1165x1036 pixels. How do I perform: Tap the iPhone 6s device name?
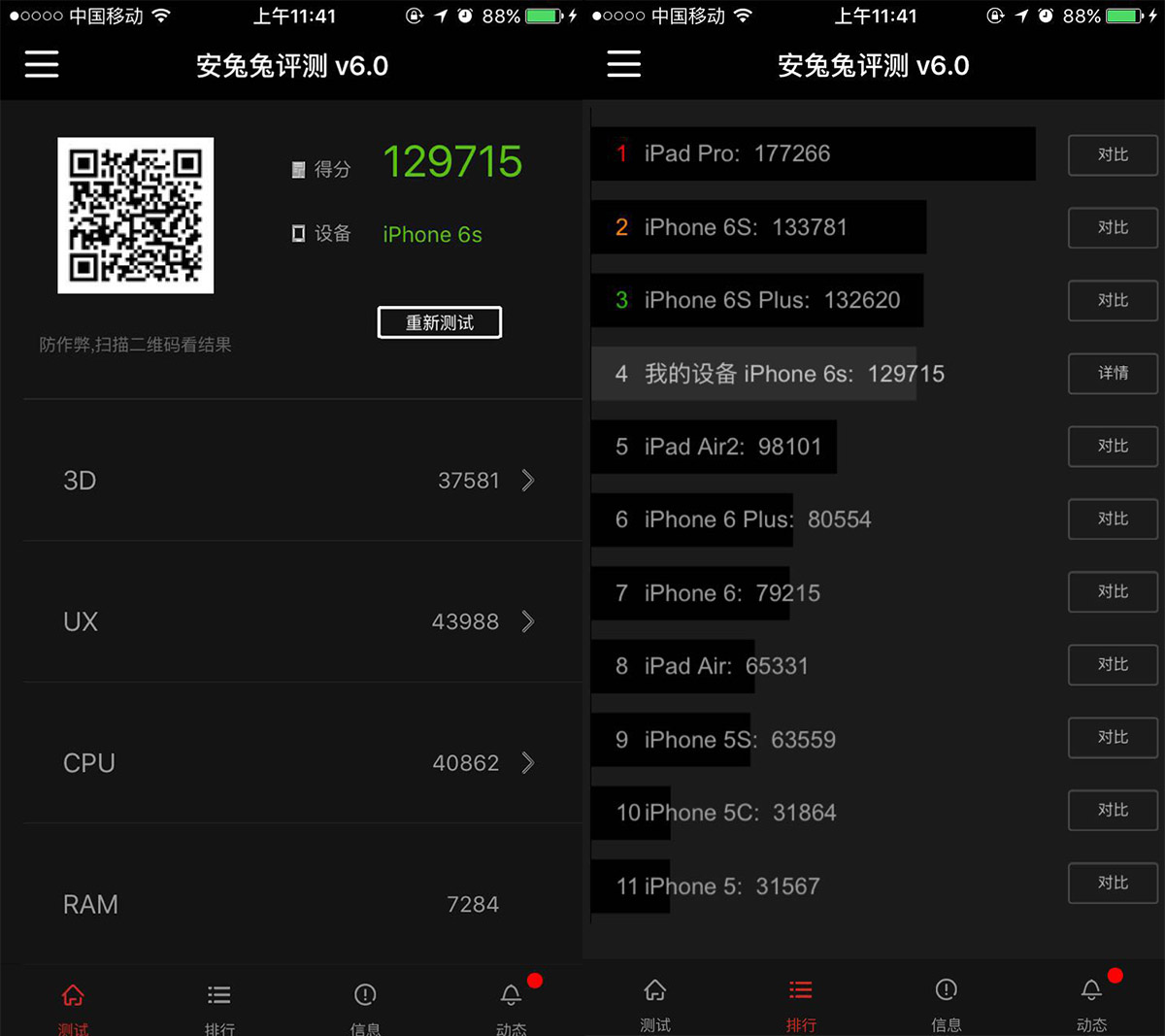coord(432,235)
